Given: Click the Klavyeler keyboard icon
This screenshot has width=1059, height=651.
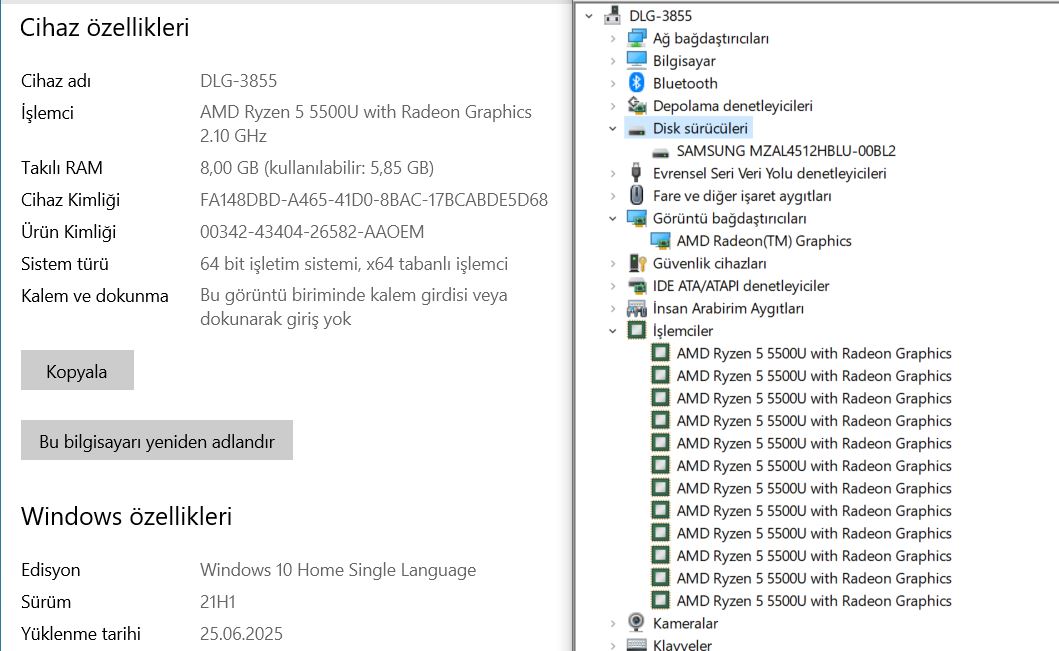Looking at the screenshot, I should click(x=636, y=645).
